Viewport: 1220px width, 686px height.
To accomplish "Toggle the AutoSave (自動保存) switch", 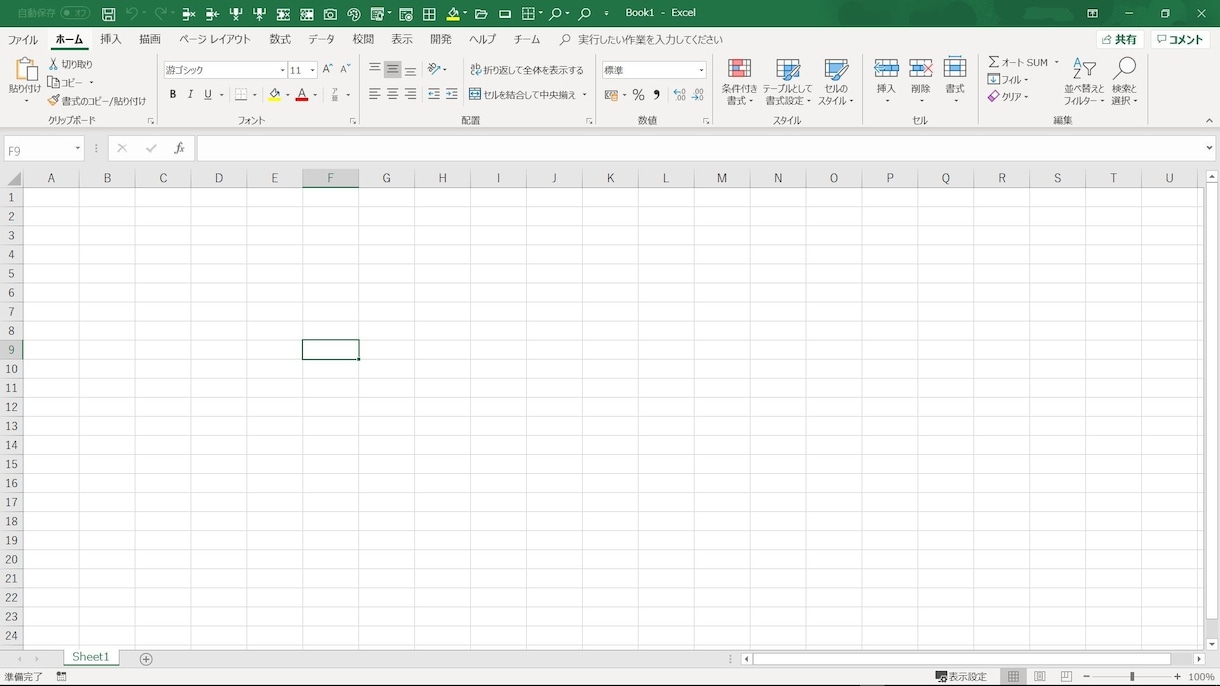I will (x=75, y=13).
